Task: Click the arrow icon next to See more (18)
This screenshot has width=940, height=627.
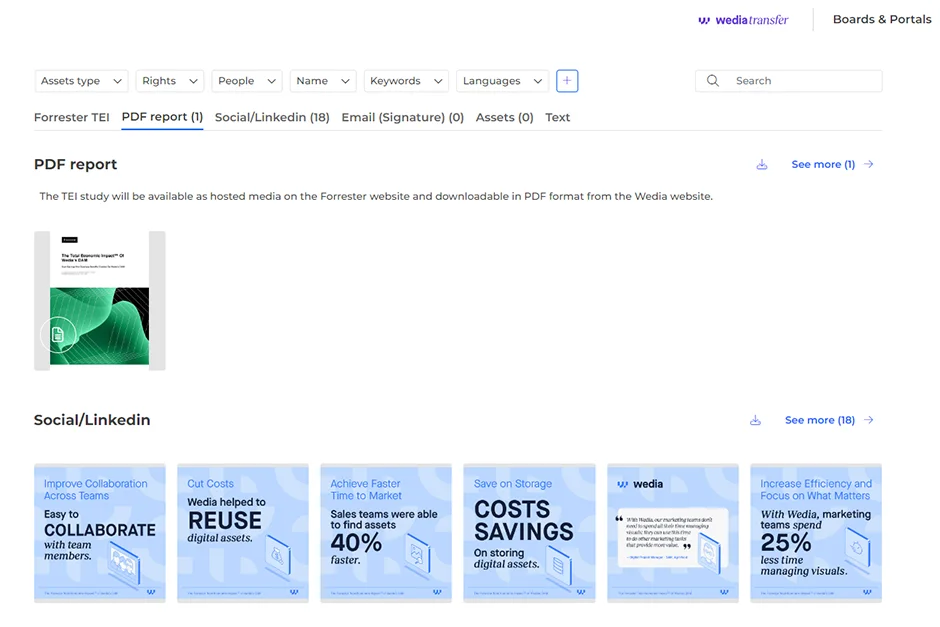Action: click(866, 420)
